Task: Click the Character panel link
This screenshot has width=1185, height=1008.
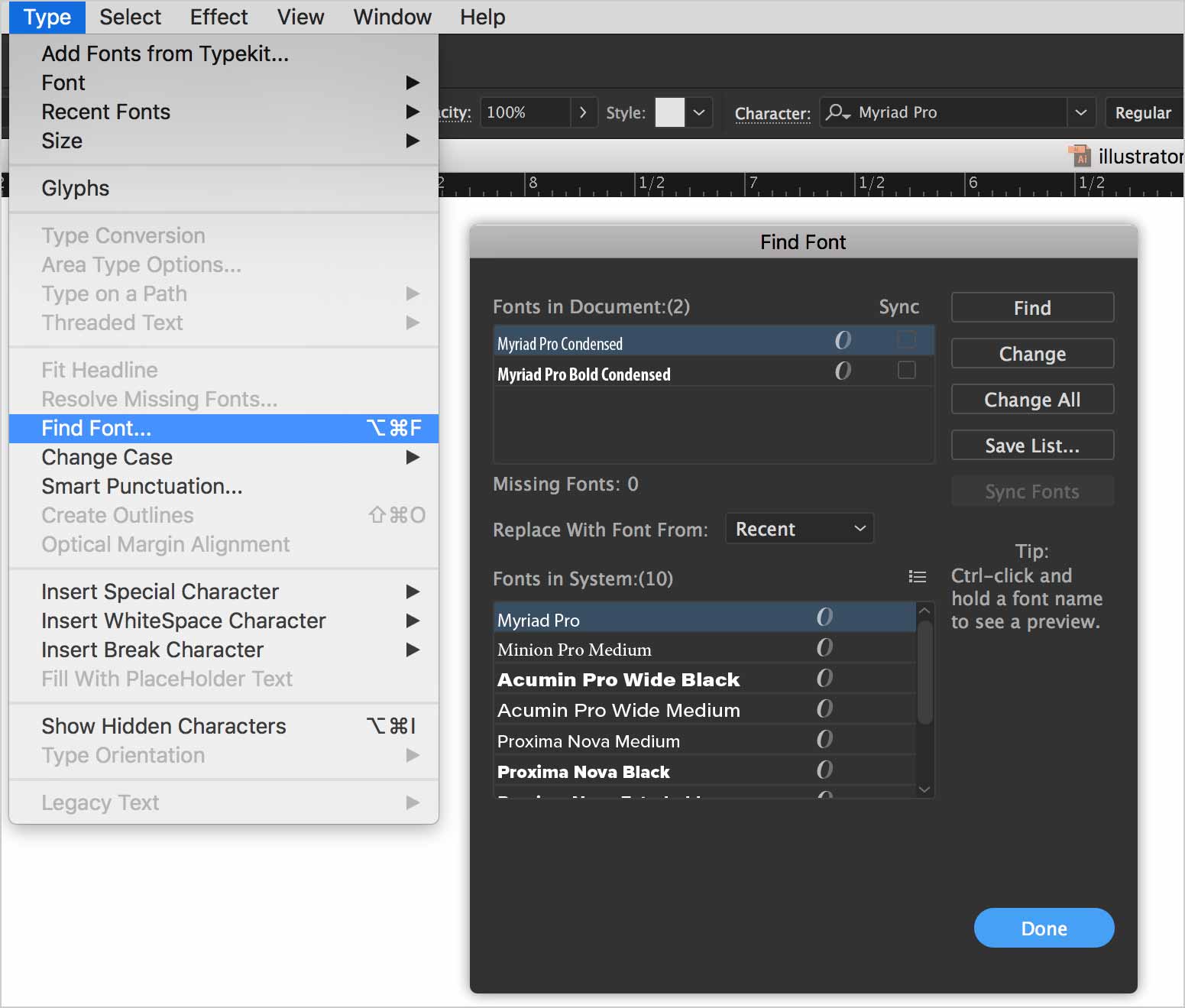Action: [772, 113]
